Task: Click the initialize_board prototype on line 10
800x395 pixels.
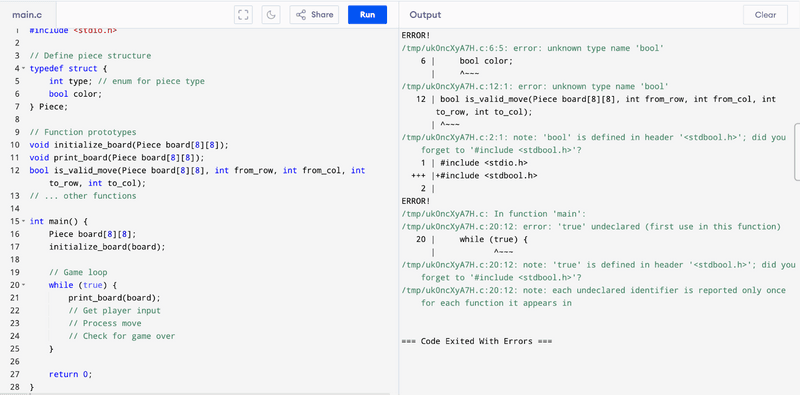Action: point(129,145)
